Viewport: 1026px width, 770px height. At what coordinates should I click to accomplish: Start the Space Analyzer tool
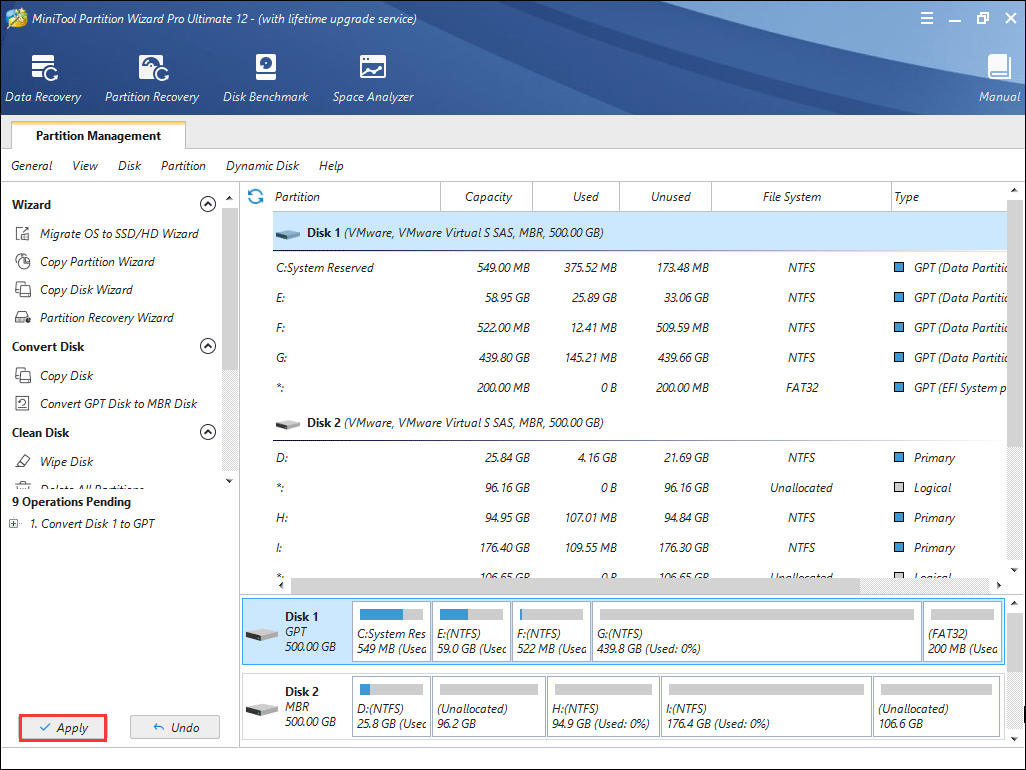[372, 78]
